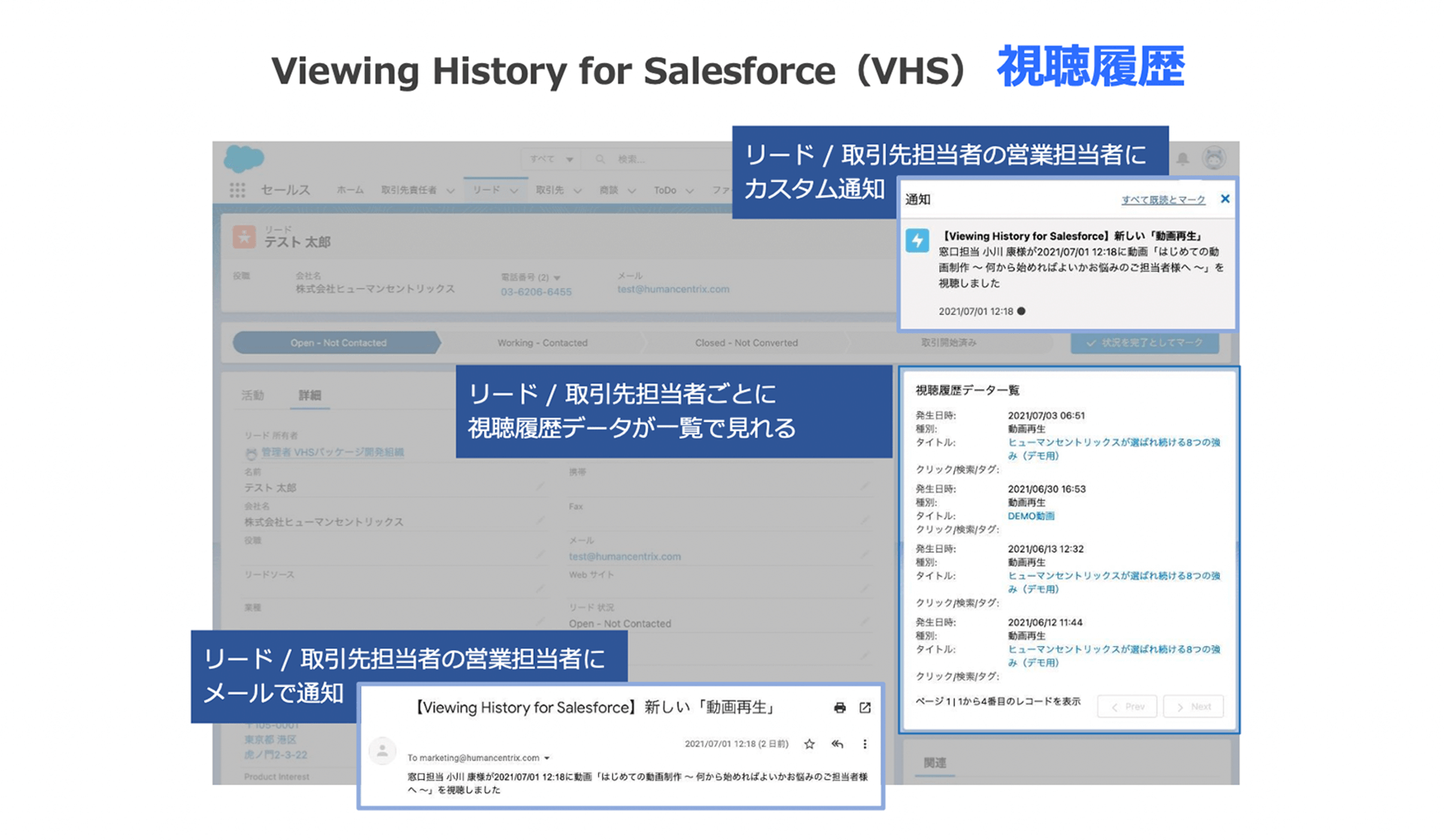The height and width of the screenshot is (840, 1444).
Task: Click the header test@humancentrix.com email link
Action: pos(673,289)
